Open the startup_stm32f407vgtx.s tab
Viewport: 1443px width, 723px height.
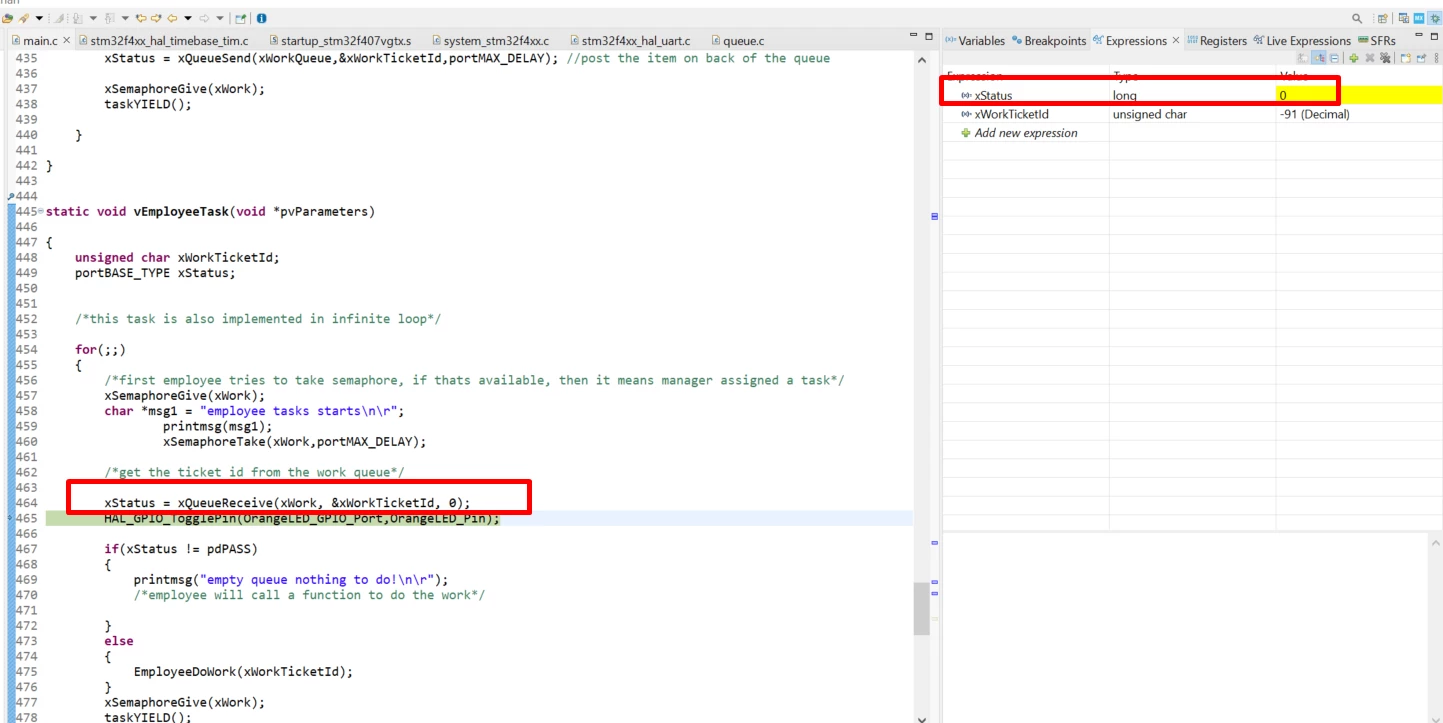(x=342, y=41)
